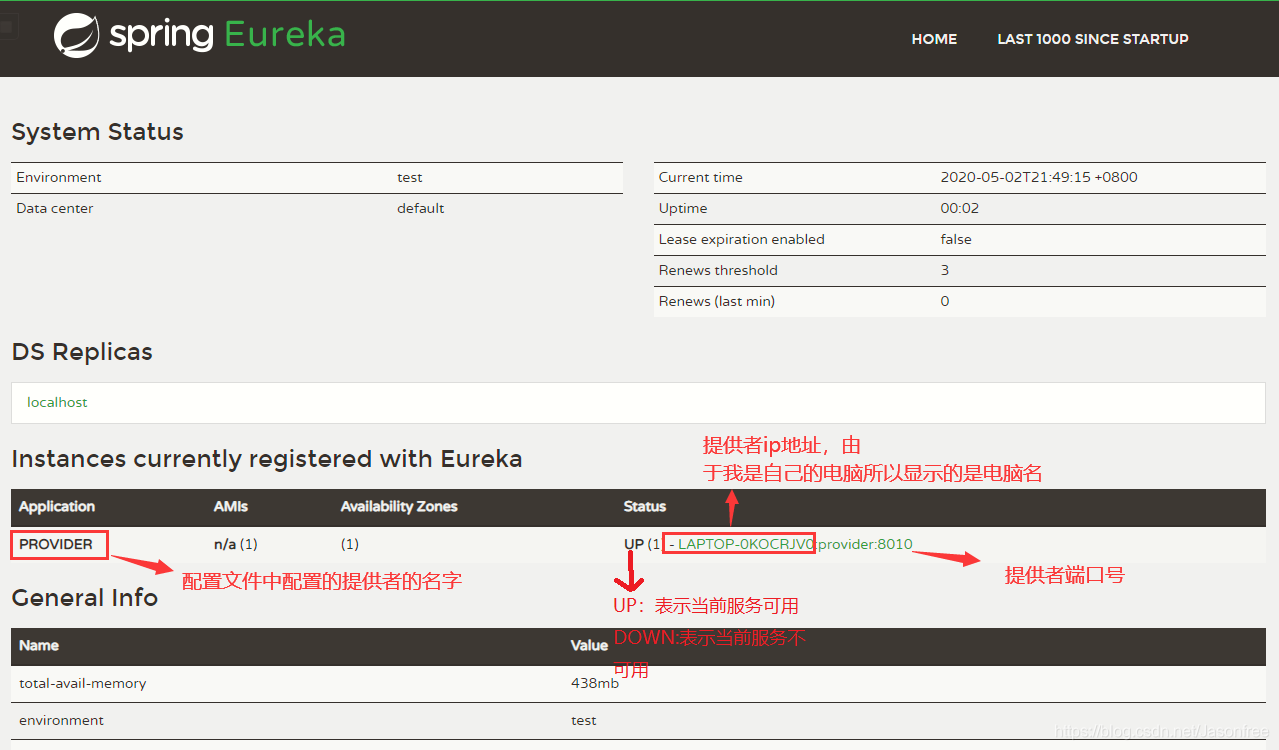Open LAST 1000 SINCE STARTUP page

1093,39
